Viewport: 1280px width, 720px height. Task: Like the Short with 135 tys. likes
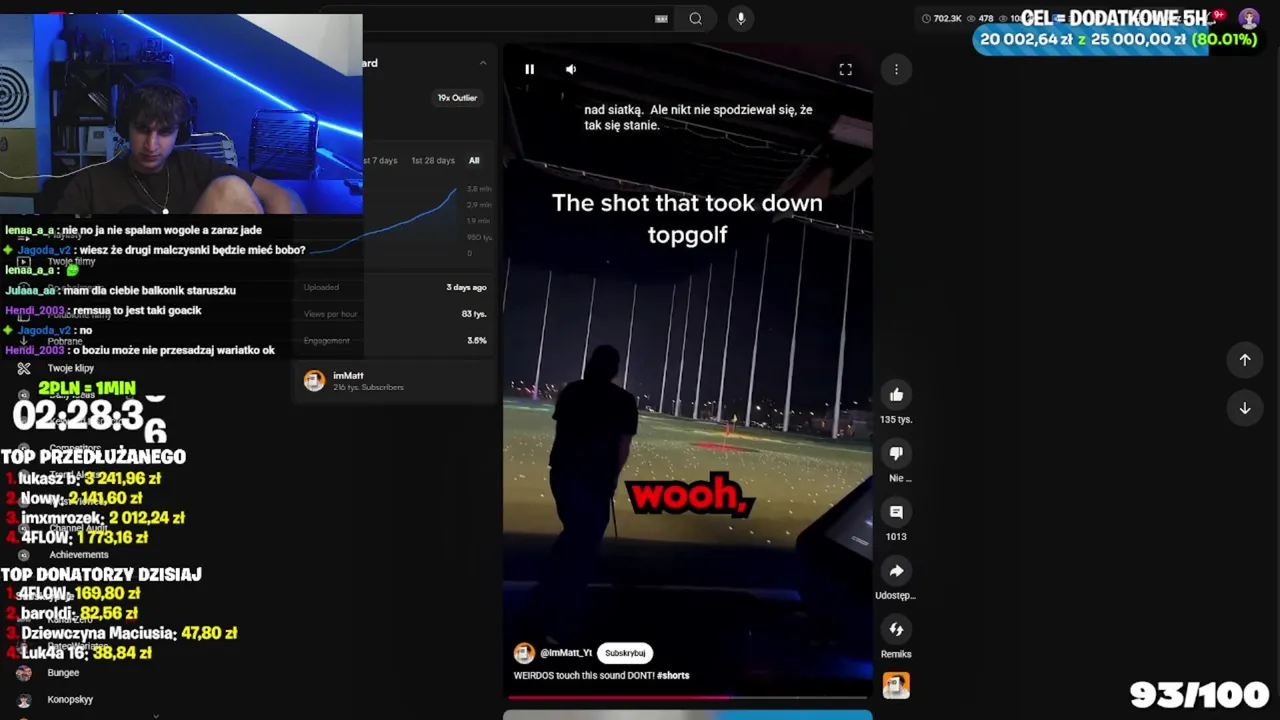(896, 395)
